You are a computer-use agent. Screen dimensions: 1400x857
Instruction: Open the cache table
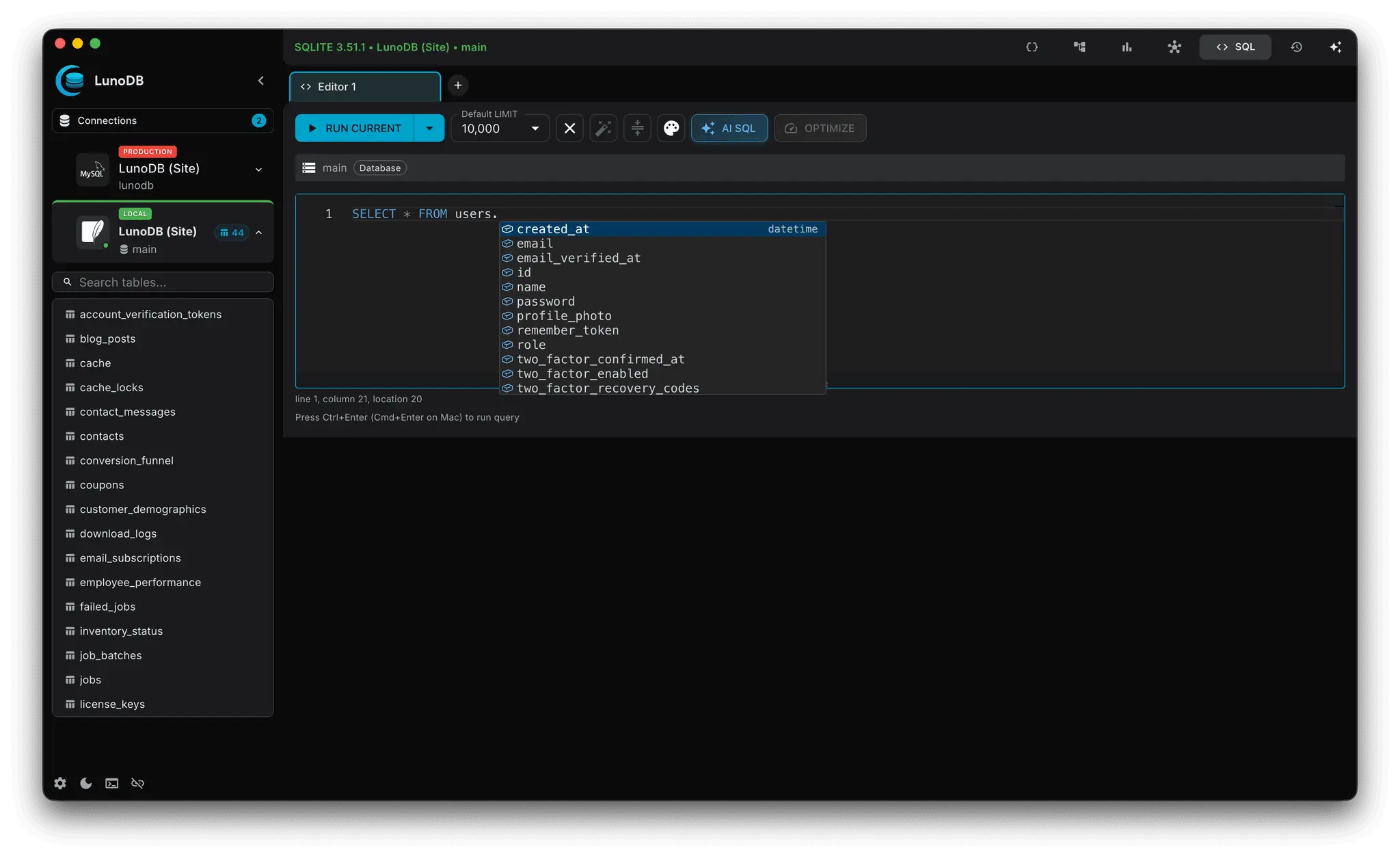[x=163, y=363]
